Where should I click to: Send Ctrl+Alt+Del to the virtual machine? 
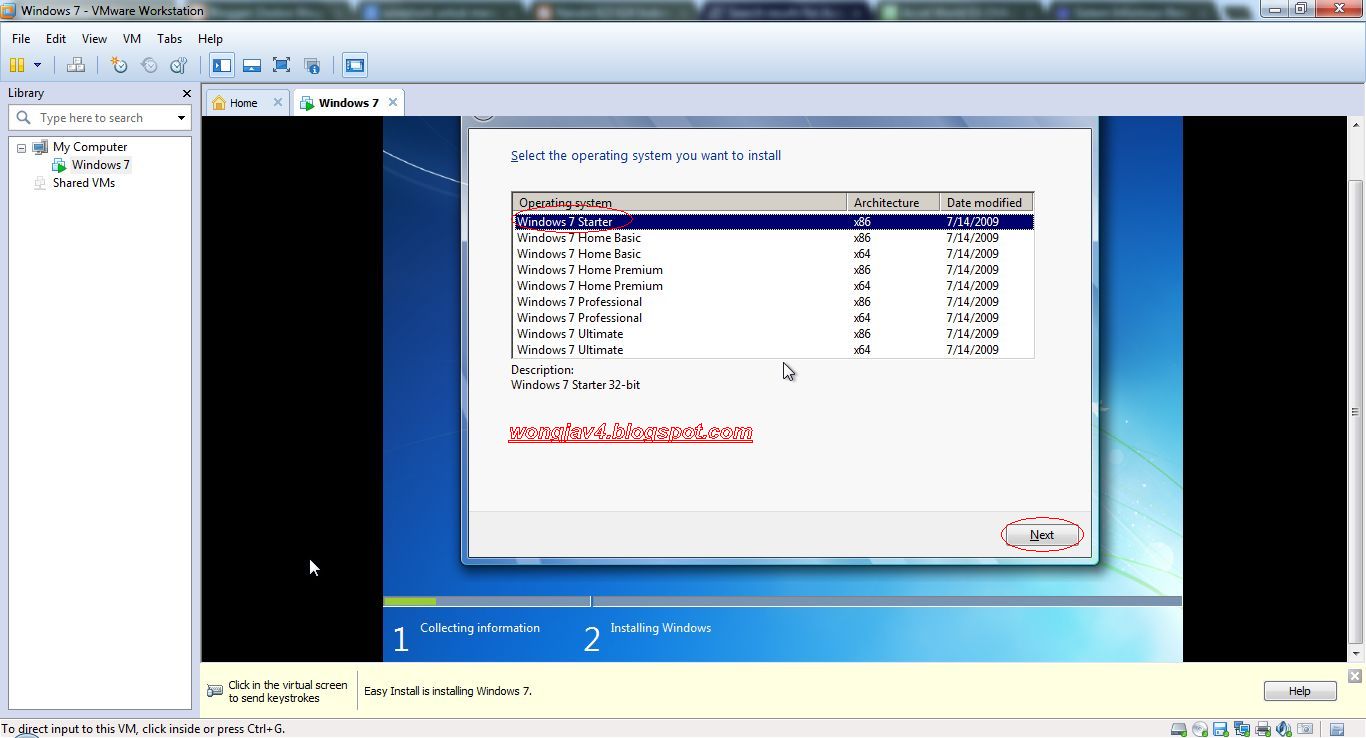click(x=75, y=66)
